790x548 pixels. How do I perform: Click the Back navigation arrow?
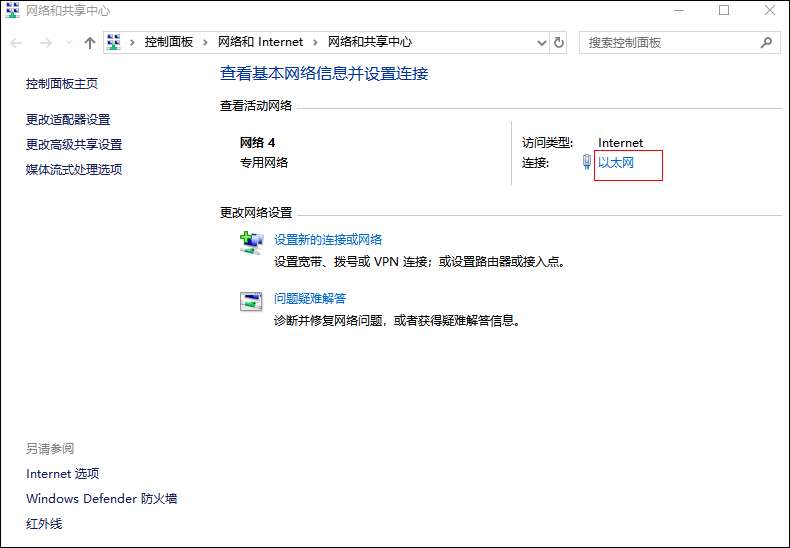(16, 43)
